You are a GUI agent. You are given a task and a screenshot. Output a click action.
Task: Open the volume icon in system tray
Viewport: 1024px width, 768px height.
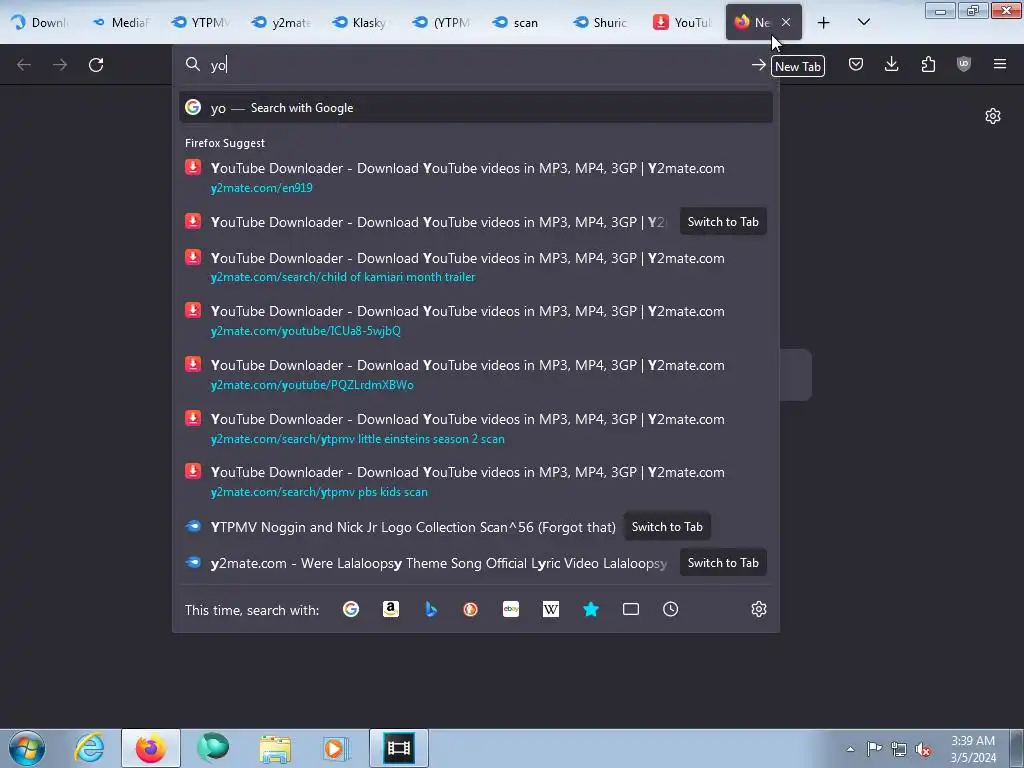point(923,749)
